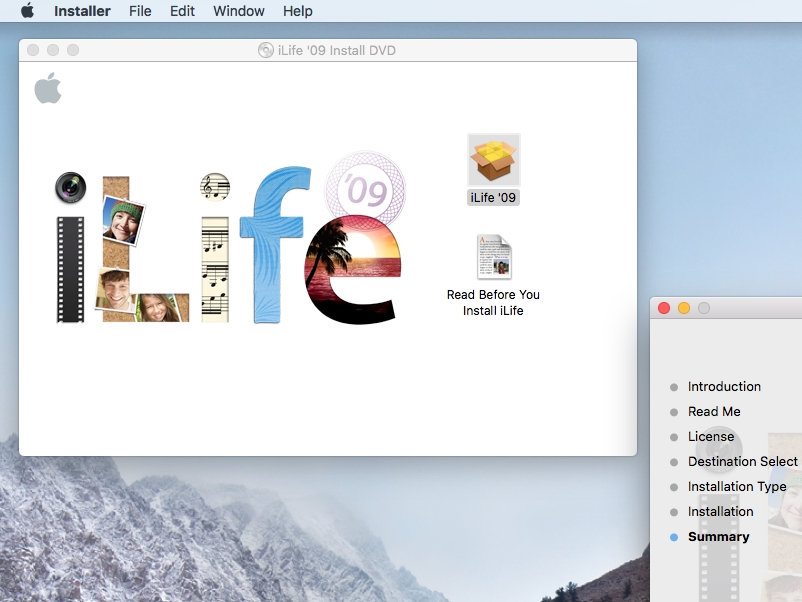The height and width of the screenshot is (602, 802).
Task: Click the DVD proxy icon in the window title
Action: pos(265,50)
